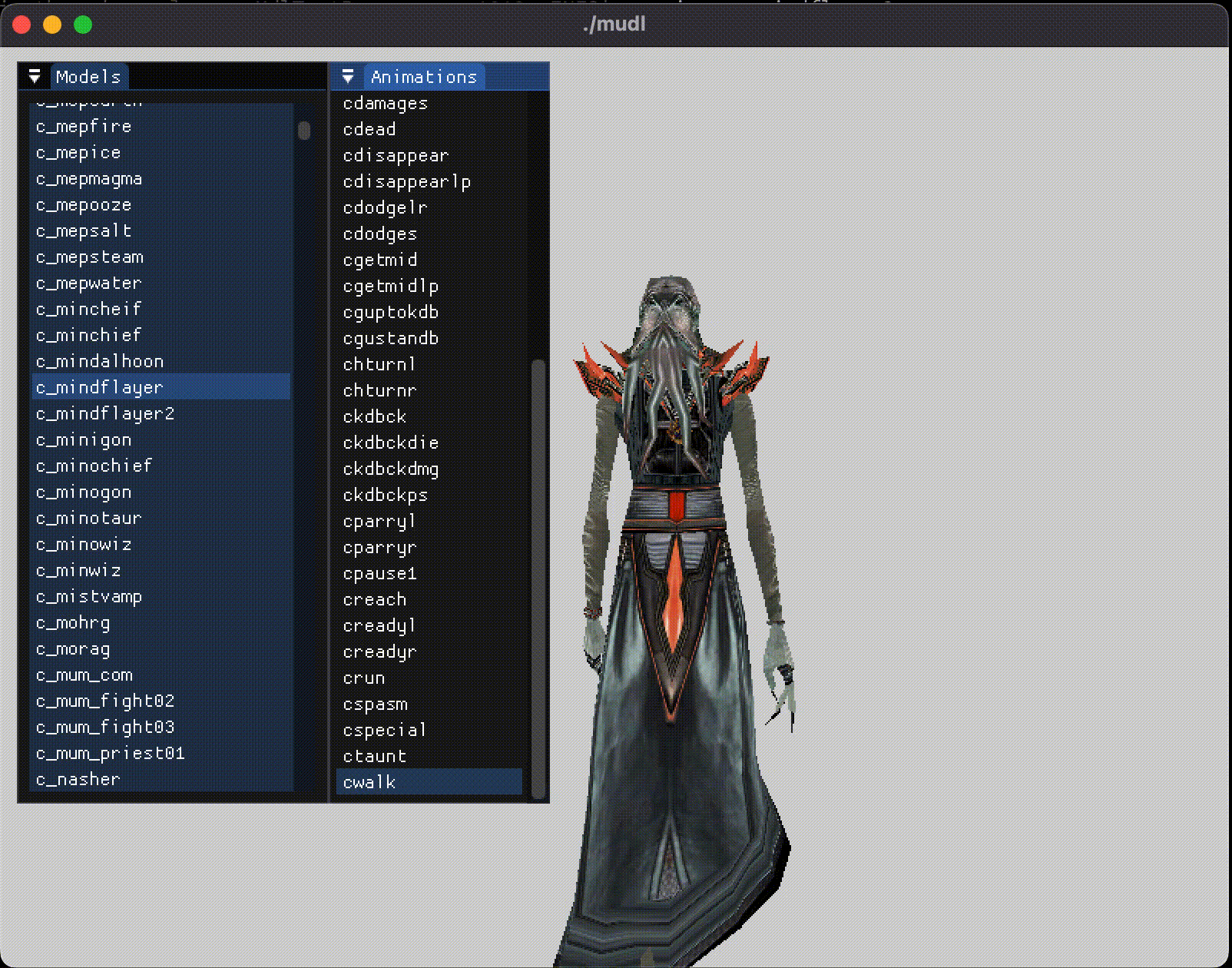This screenshot has height=968, width=1232.
Task: Select the c_mum_priest01 model
Action: coord(161,753)
